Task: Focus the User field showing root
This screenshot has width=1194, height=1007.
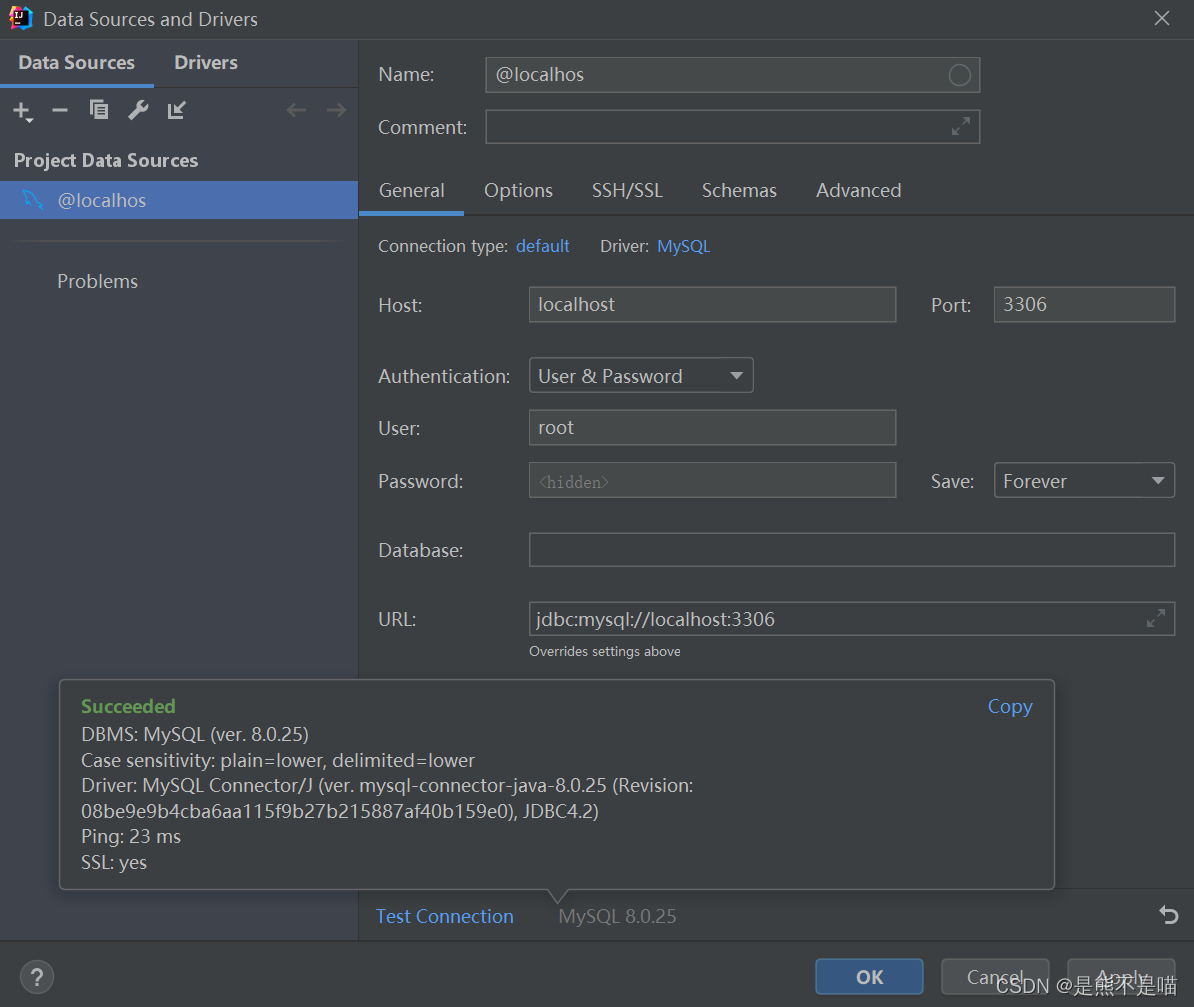Action: coord(712,427)
